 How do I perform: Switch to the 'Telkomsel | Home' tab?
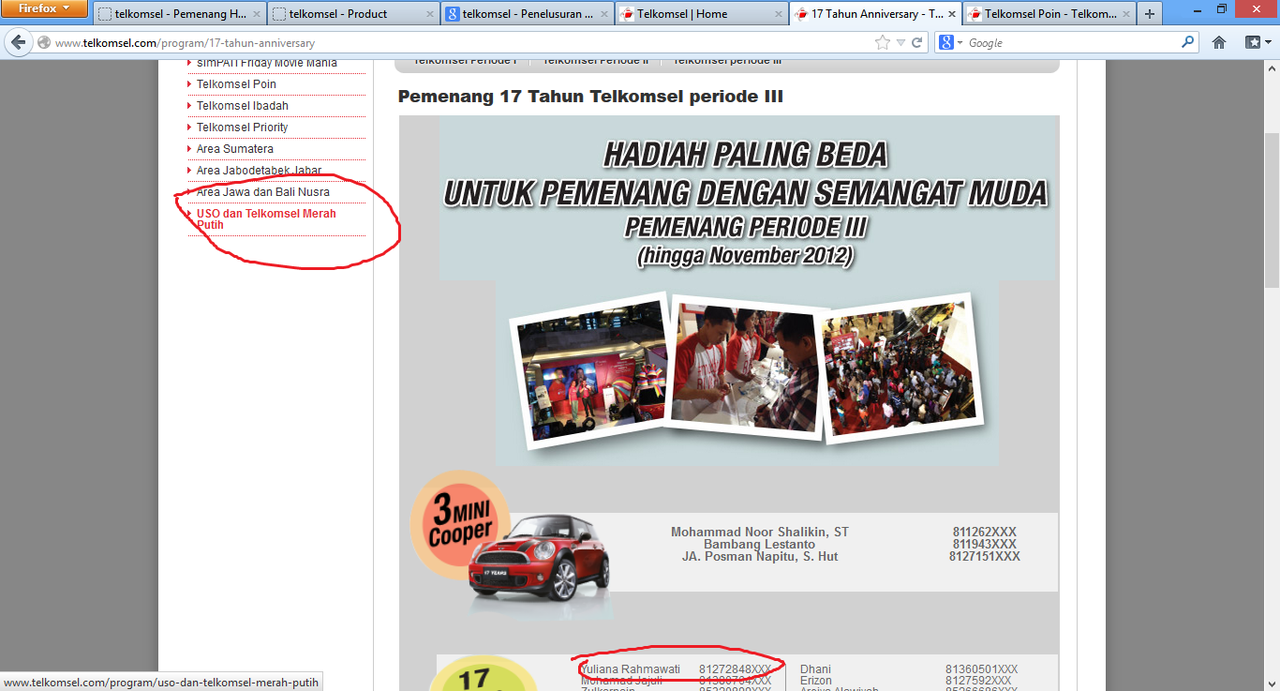[x=701, y=14]
